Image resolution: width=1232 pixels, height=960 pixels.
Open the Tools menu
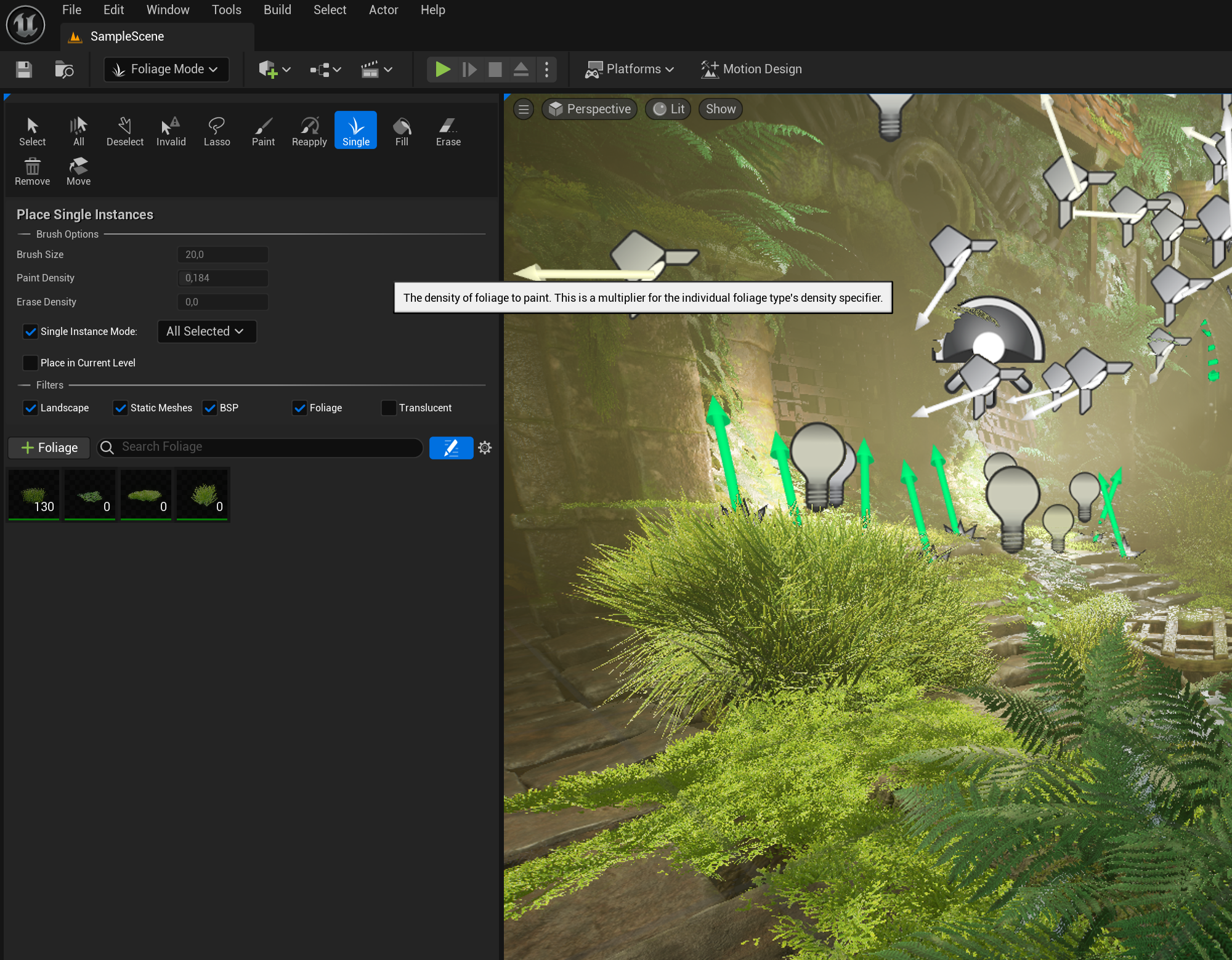pyautogui.click(x=226, y=10)
